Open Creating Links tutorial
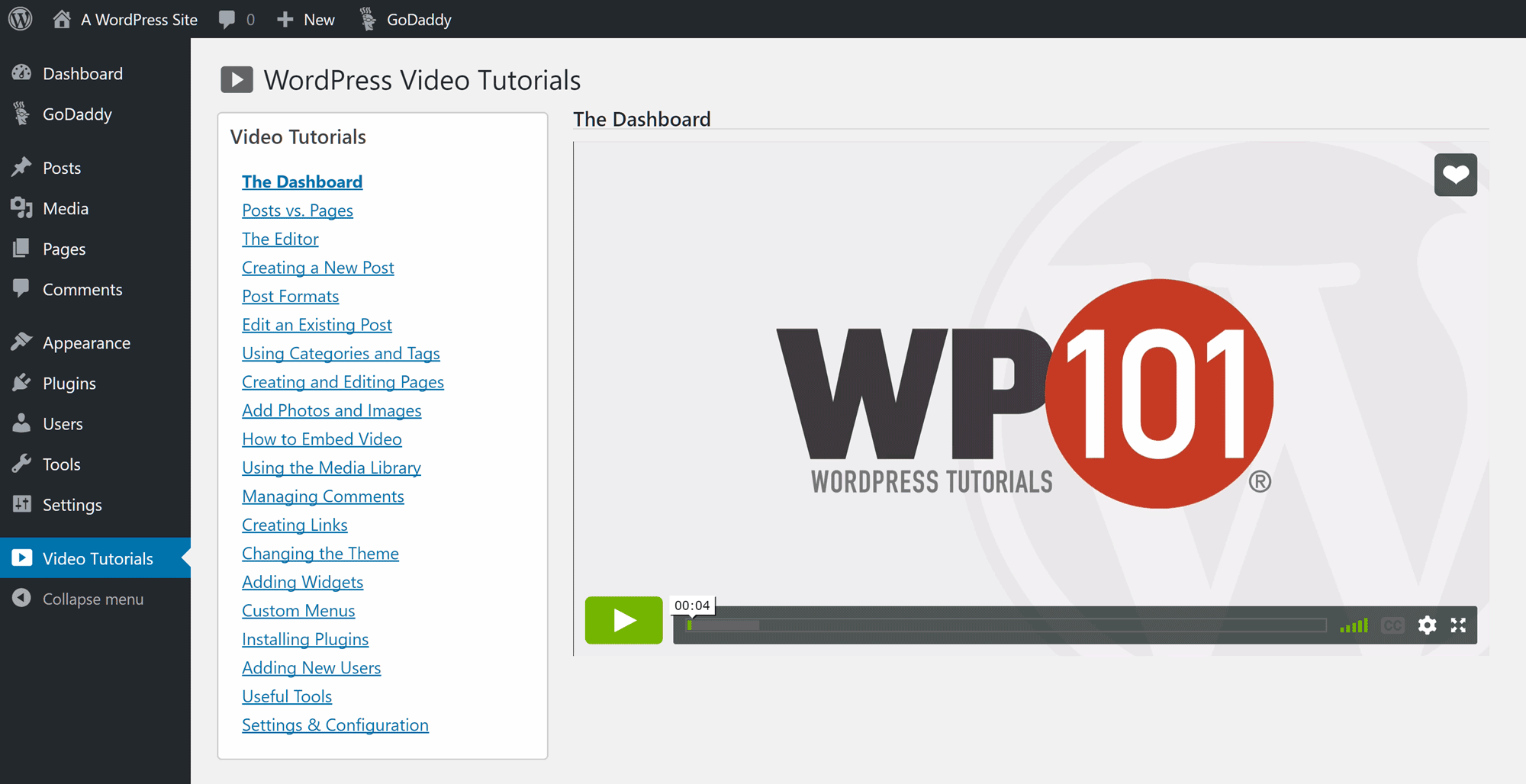The image size is (1526, 784). pos(295,525)
